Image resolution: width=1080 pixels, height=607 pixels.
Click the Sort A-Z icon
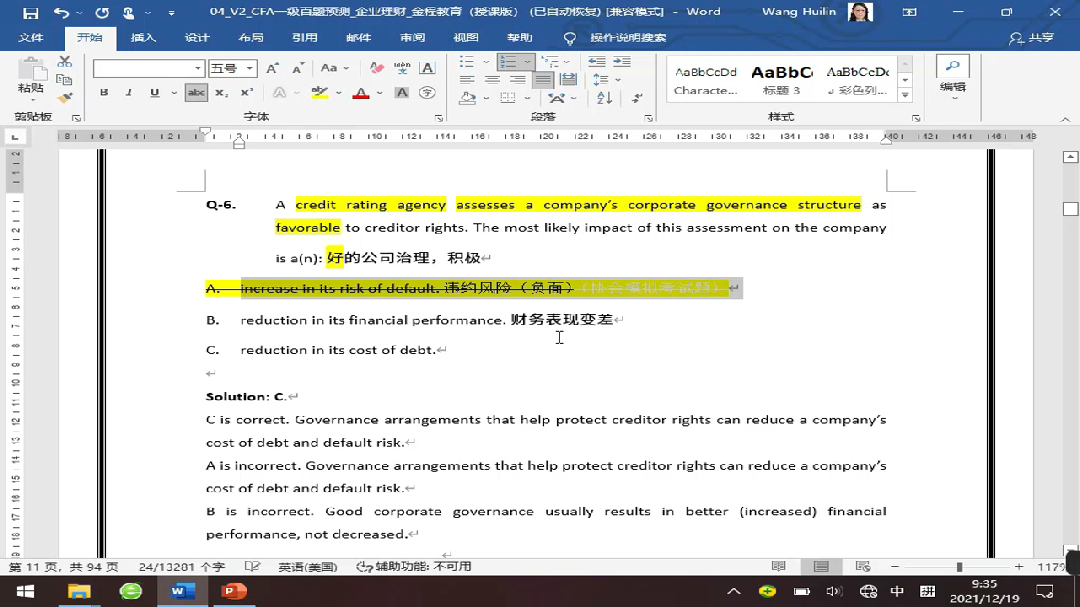(604, 98)
